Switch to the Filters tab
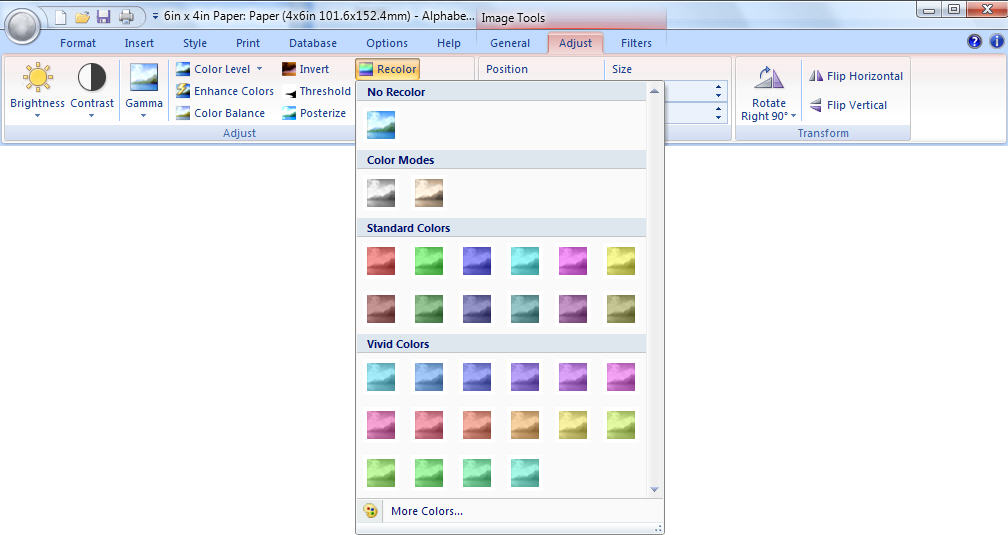Image resolution: width=1008 pixels, height=535 pixels. (x=636, y=43)
